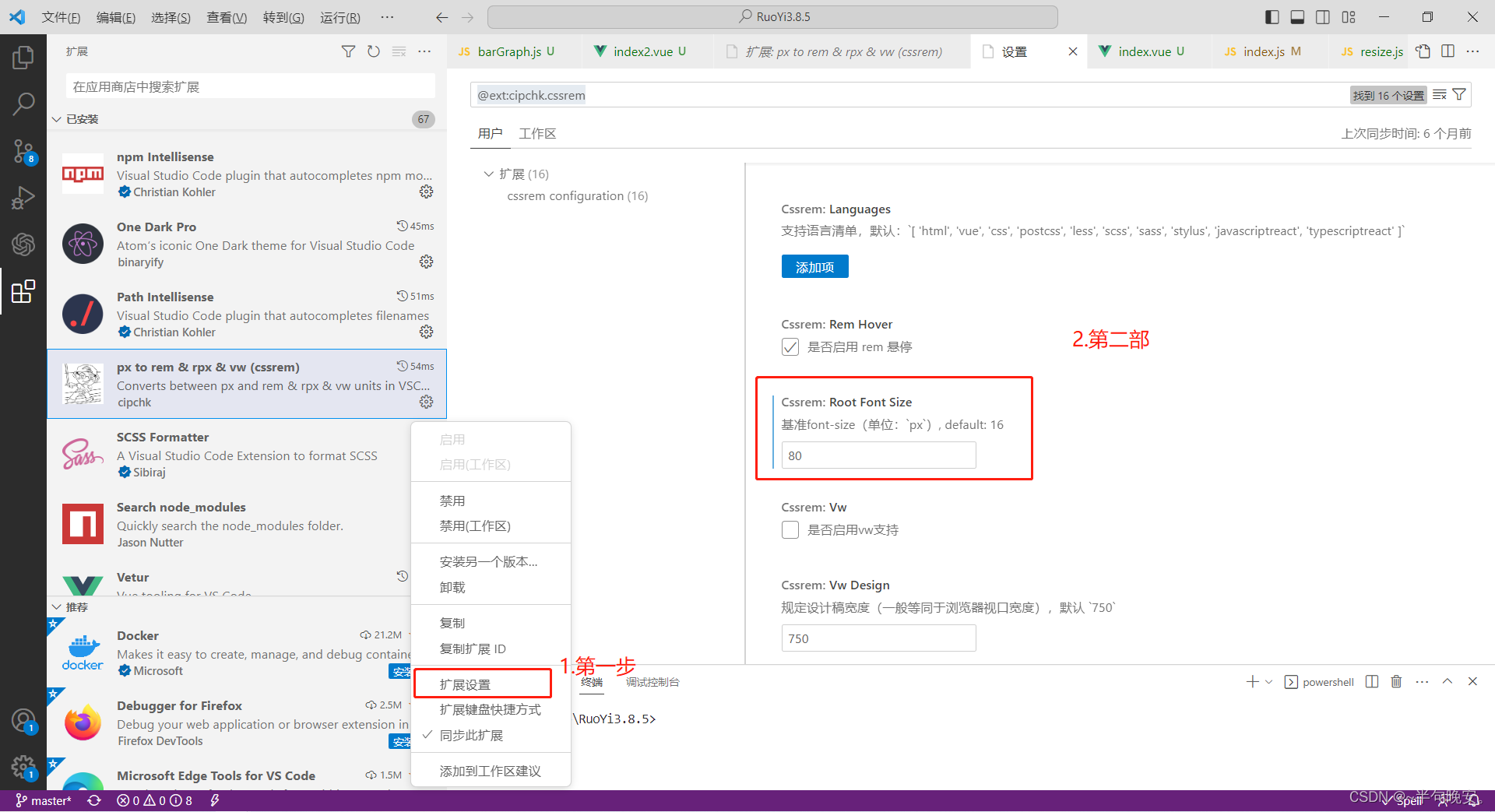
Task: Click the 添加项 button
Action: coord(814,267)
